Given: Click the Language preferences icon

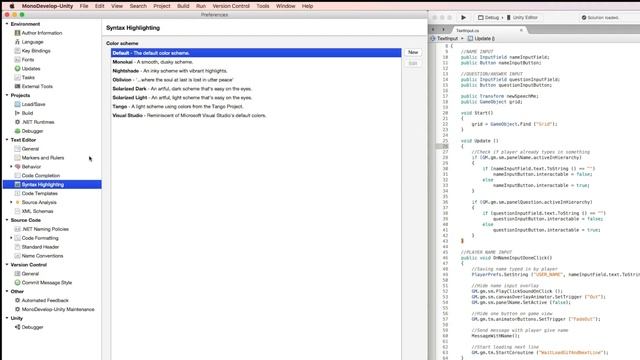Looking at the screenshot, I should click(17, 42).
